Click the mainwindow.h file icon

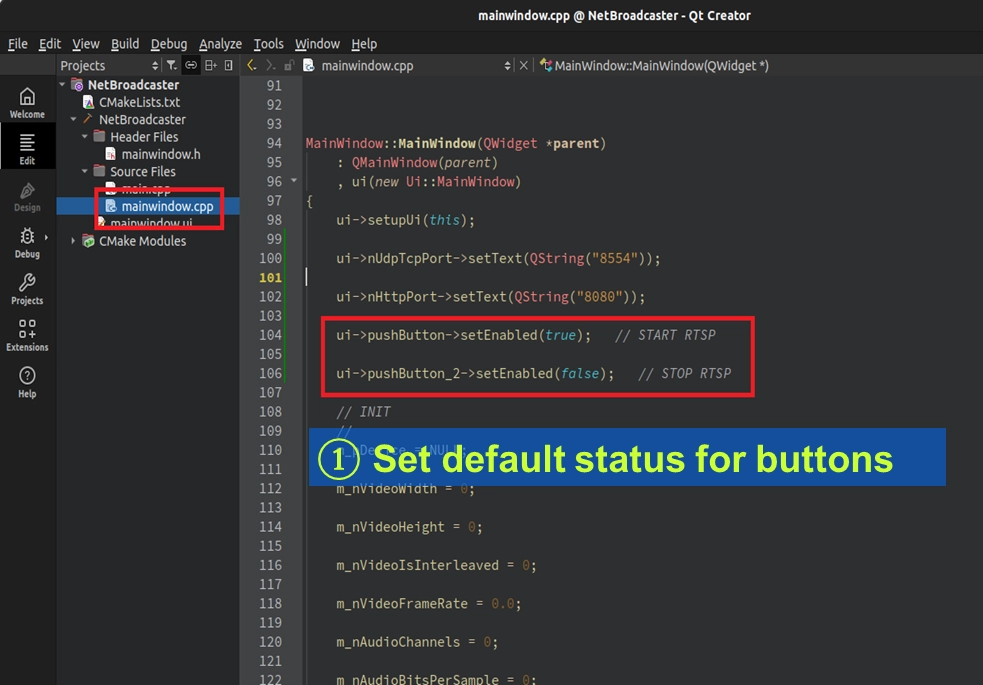click(x=111, y=154)
